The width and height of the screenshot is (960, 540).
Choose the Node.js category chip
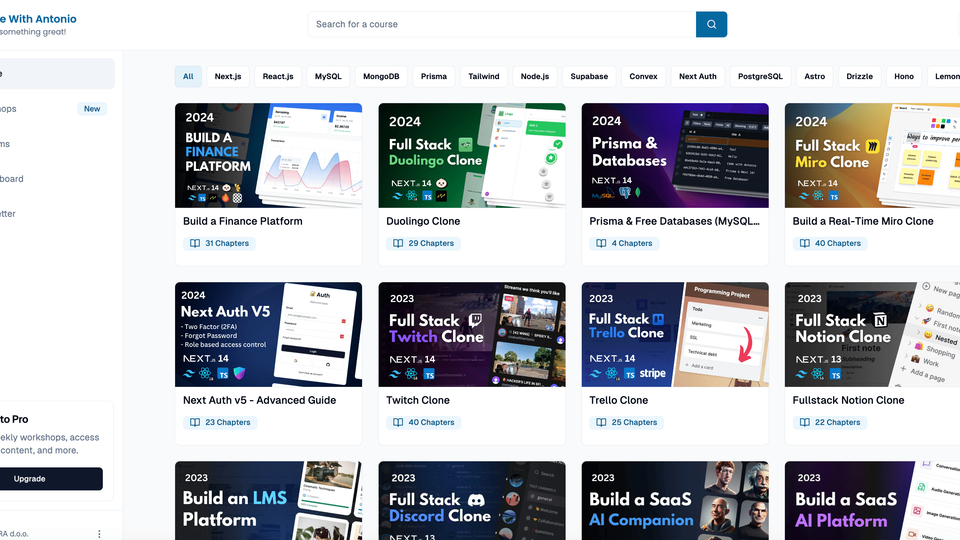534,77
